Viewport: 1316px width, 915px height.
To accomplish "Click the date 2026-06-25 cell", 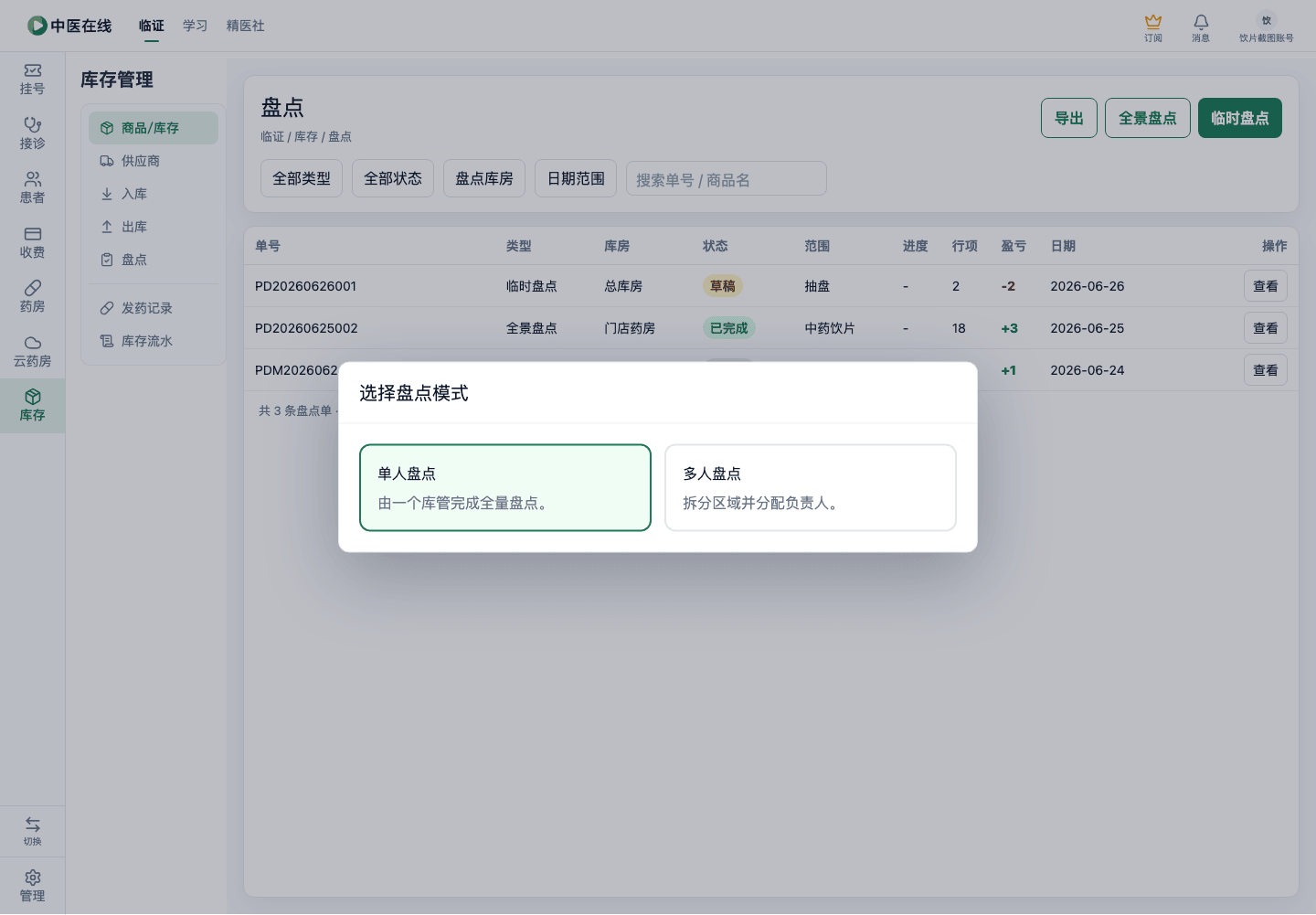I will pyautogui.click(x=1088, y=328).
